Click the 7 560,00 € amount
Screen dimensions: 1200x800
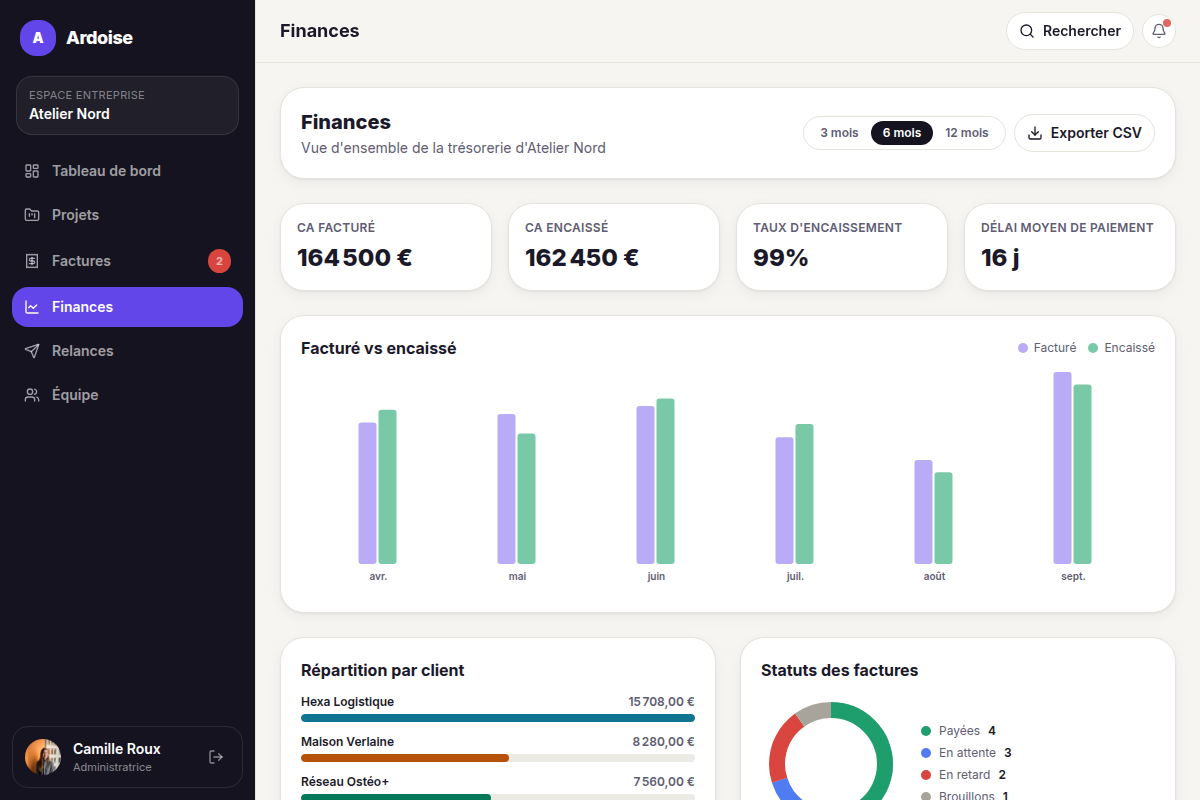click(664, 782)
